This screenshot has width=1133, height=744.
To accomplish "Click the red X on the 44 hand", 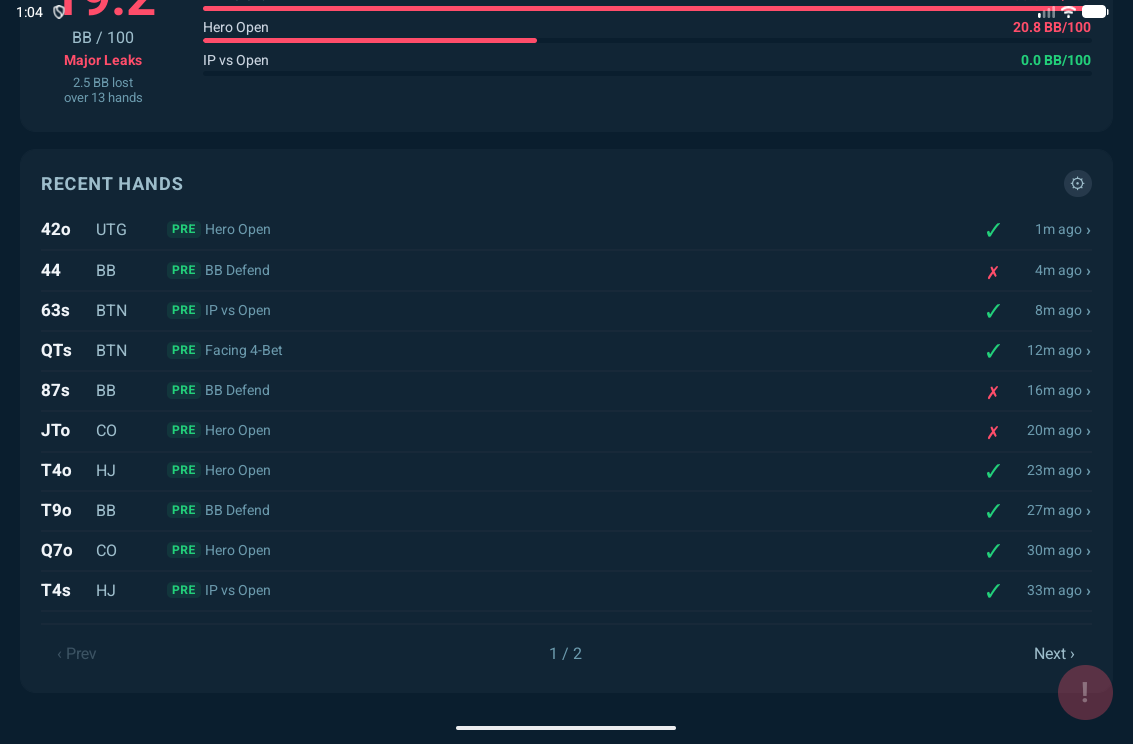I will 993,271.
